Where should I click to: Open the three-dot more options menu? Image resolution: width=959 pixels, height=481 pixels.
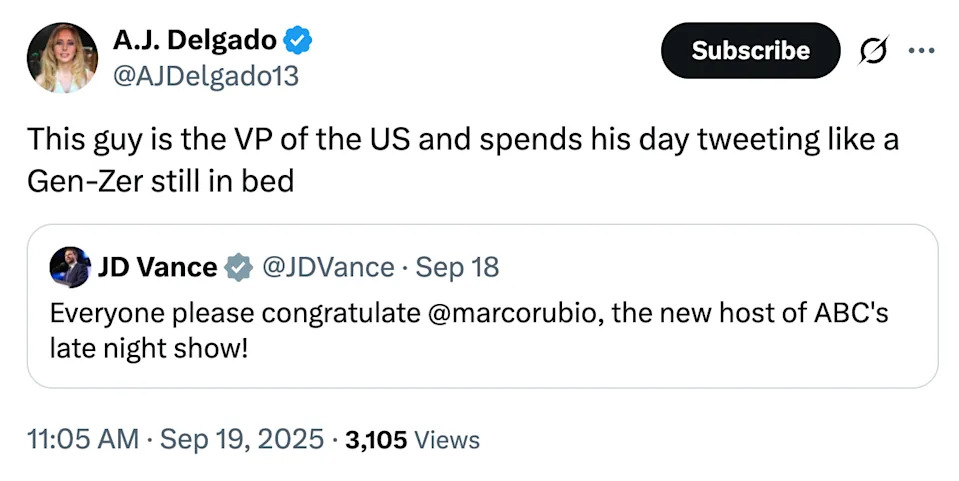(920, 51)
